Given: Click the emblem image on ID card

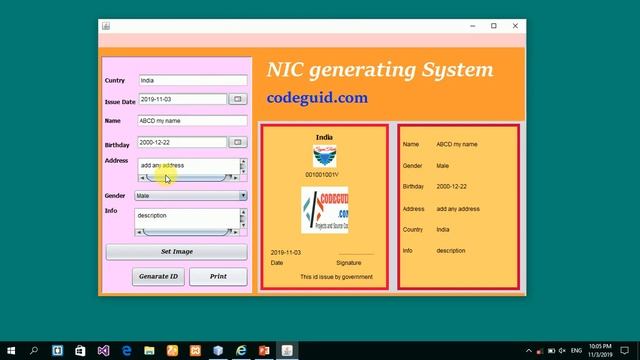Looking at the screenshot, I should [324, 156].
